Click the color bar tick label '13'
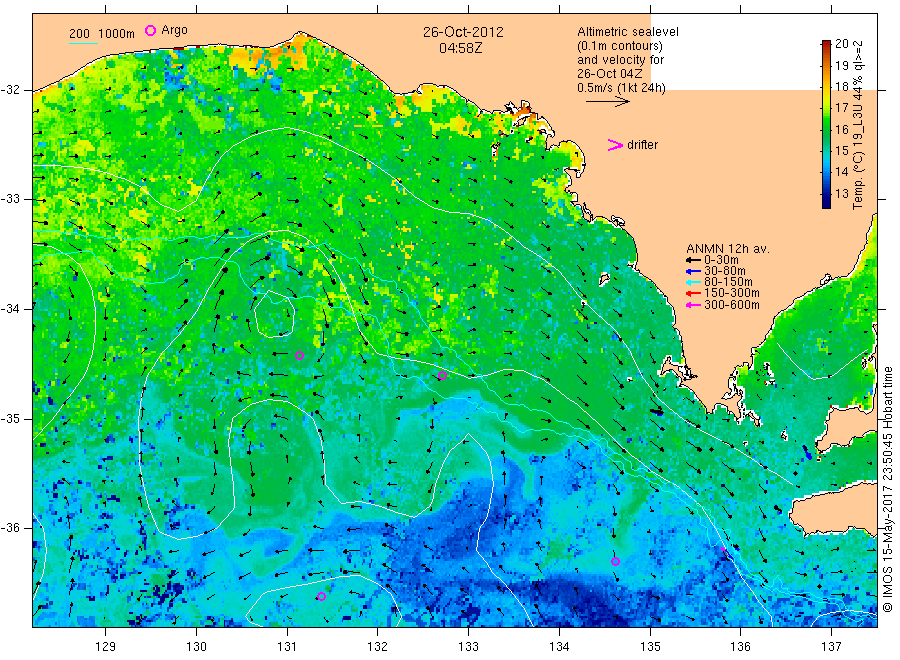900x660 pixels. point(841,193)
